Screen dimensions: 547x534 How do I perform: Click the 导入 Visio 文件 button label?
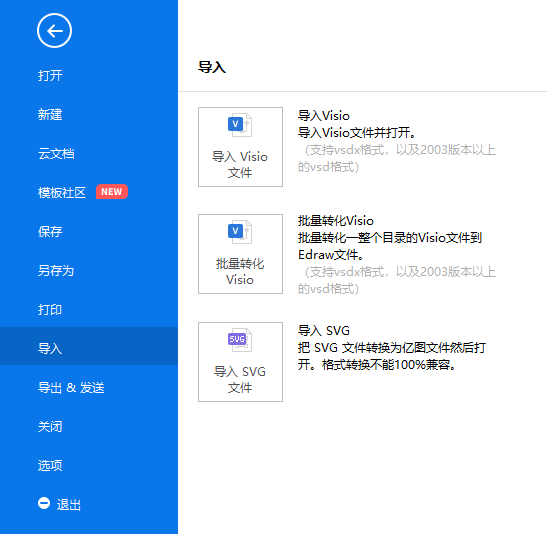tap(240, 165)
